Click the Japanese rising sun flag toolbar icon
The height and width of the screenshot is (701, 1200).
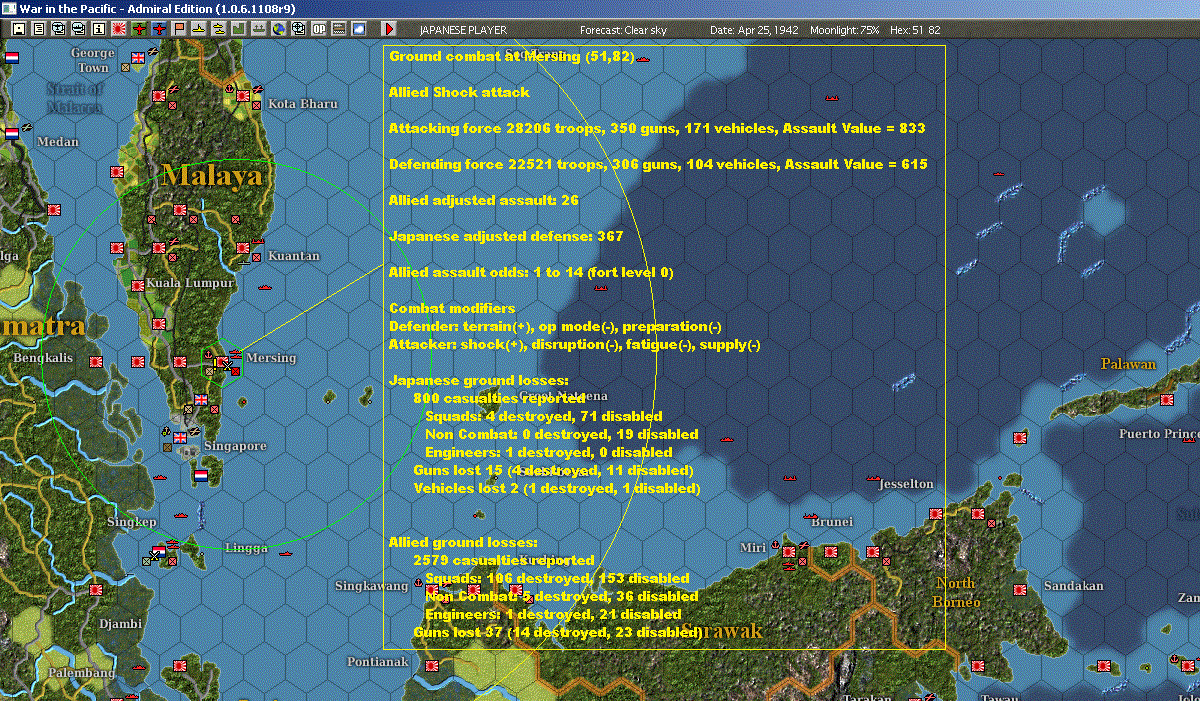pyautogui.click(x=118, y=29)
